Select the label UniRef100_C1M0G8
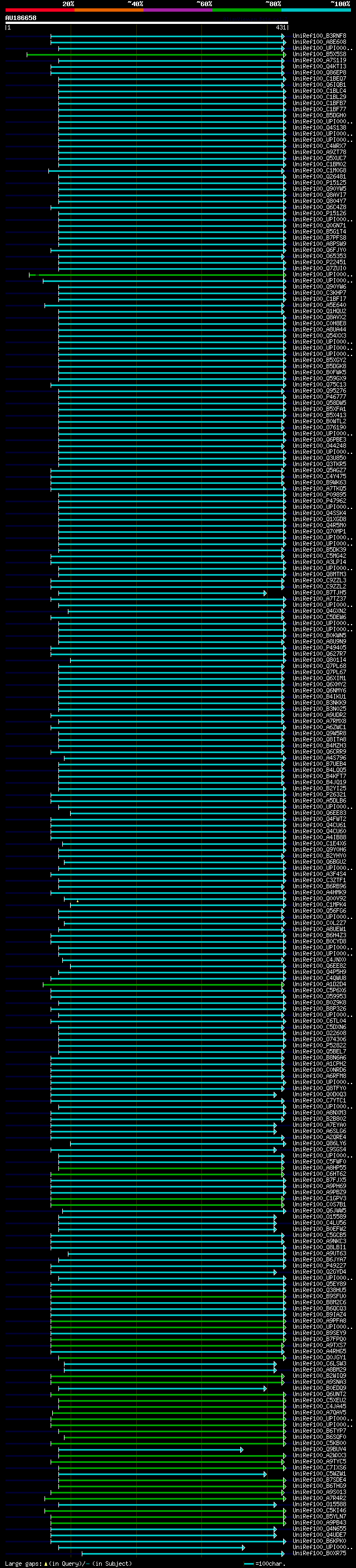Image resolution: width=356 pixels, height=1568 pixels. pyautogui.click(x=319, y=170)
